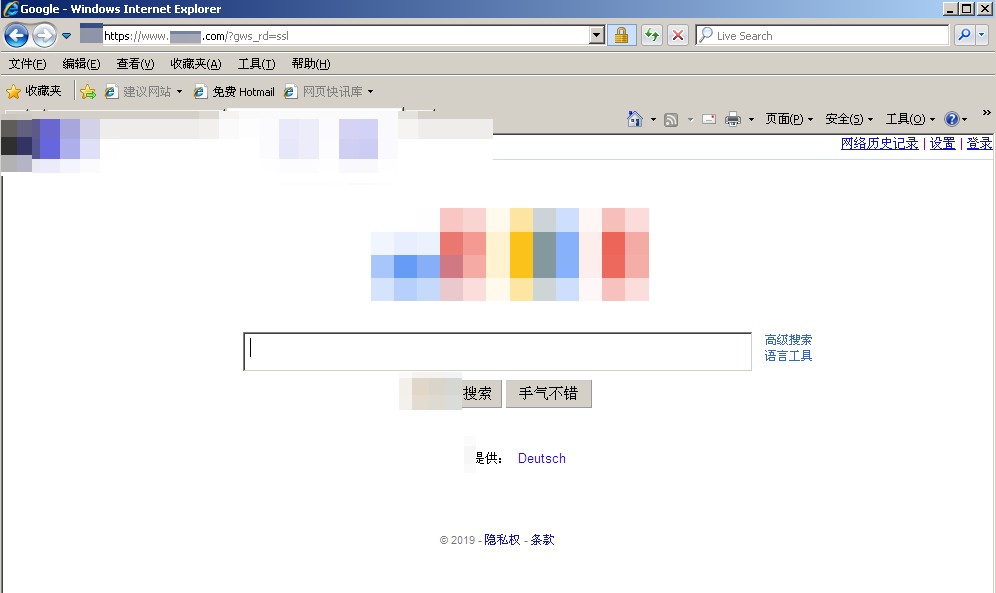Click the Add to favorites bar icon
This screenshot has width=996, height=593.
pyautogui.click(x=88, y=92)
